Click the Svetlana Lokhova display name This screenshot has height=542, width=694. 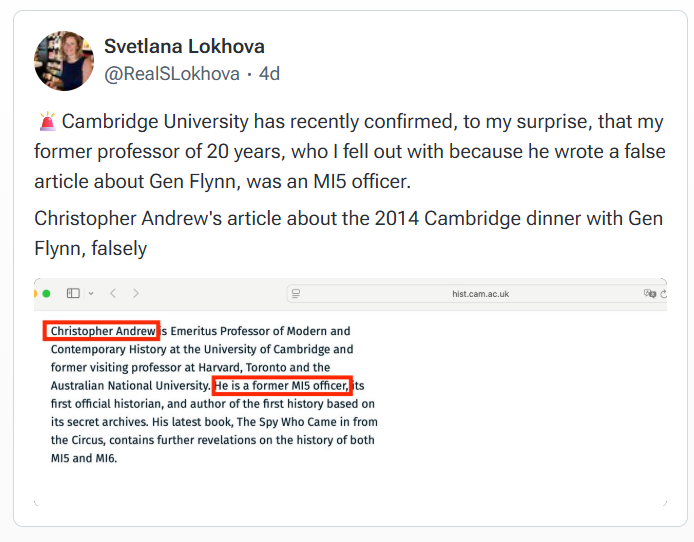(184, 47)
